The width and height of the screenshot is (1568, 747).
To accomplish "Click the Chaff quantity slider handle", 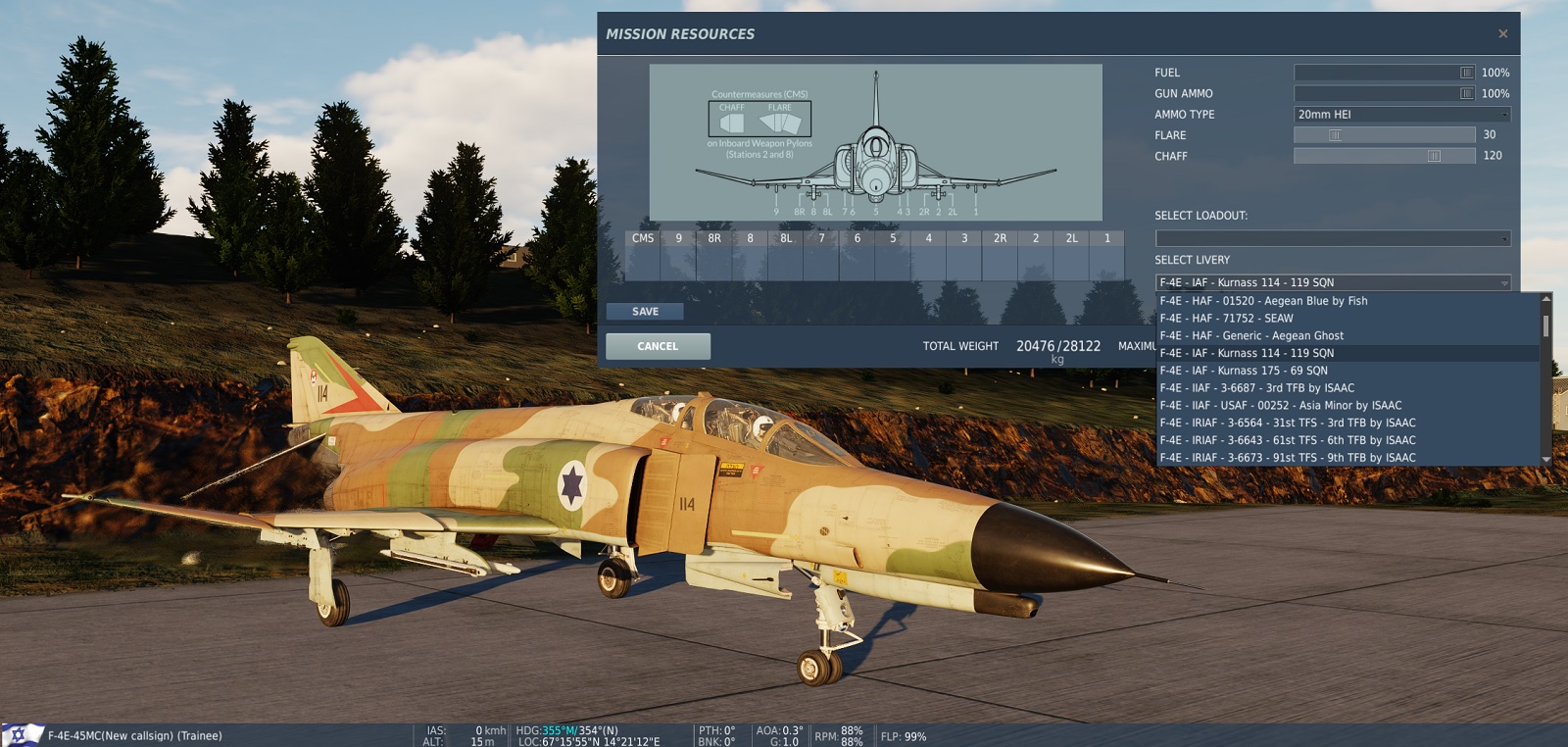I will point(1434,156).
